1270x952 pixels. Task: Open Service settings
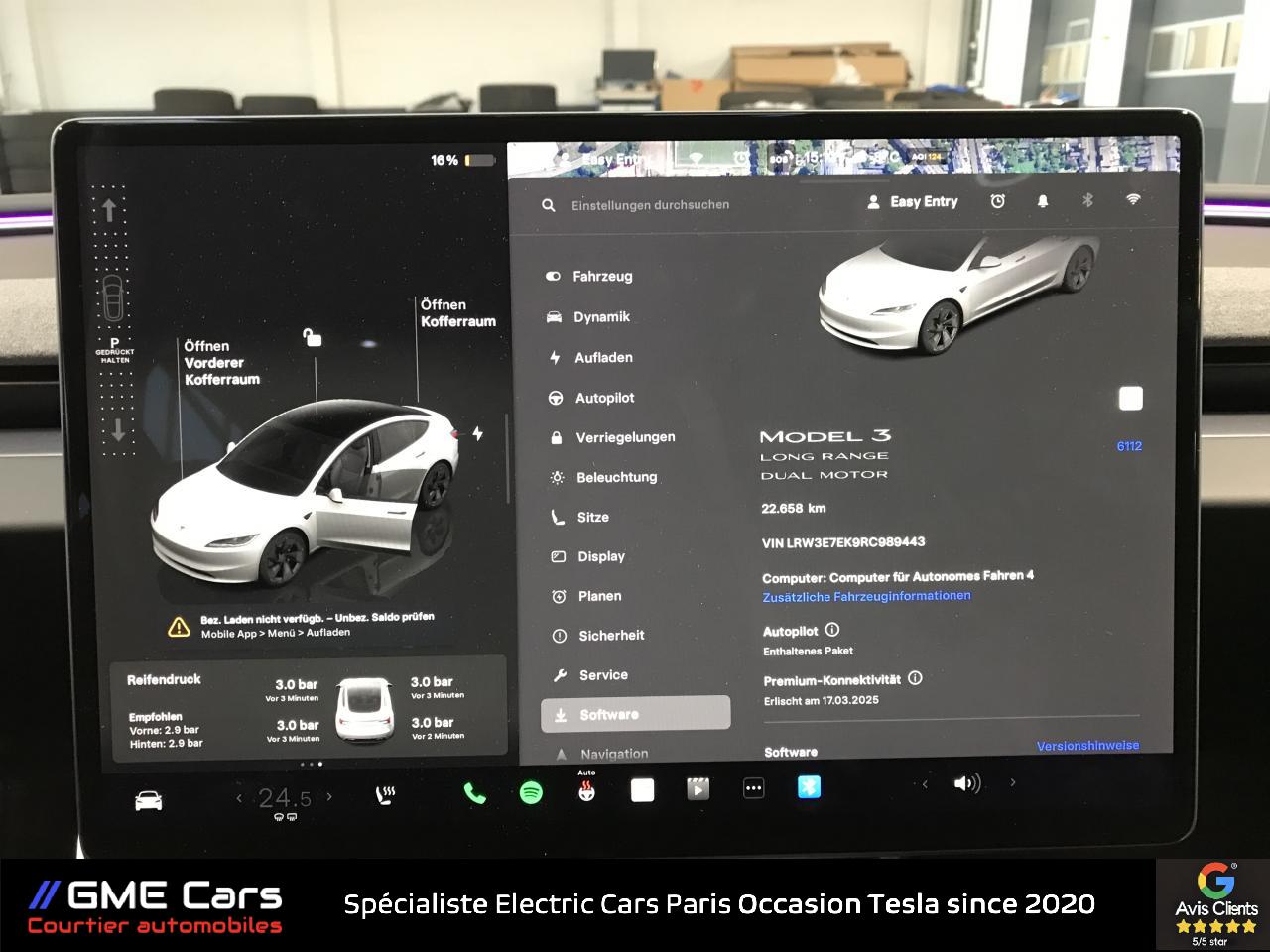tap(590, 675)
